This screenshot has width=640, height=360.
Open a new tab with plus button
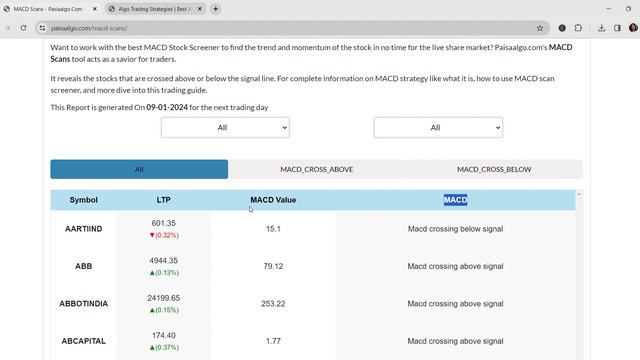216,9
